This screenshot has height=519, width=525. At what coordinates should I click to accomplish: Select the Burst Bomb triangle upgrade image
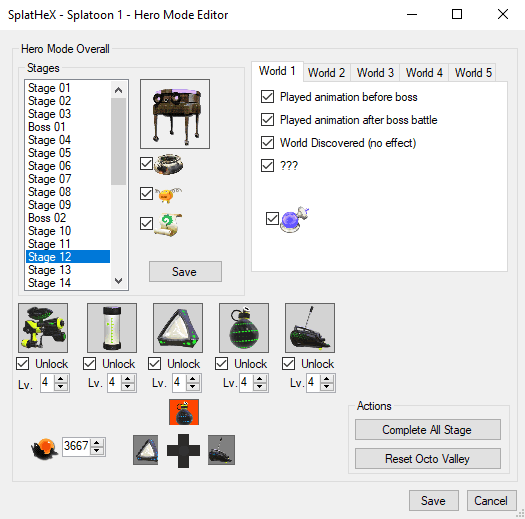[178, 328]
